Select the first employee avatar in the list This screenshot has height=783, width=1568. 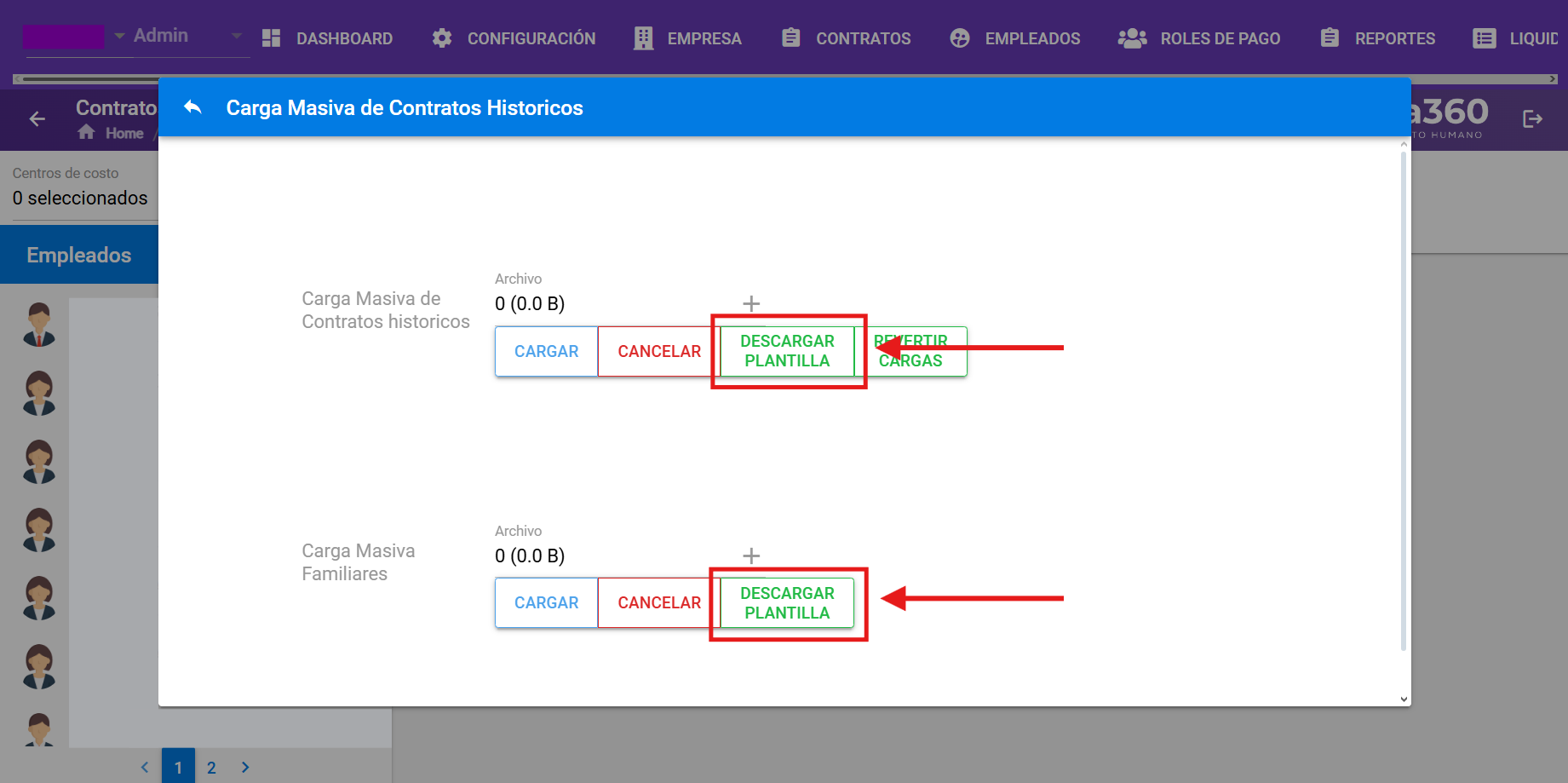click(x=39, y=325)
